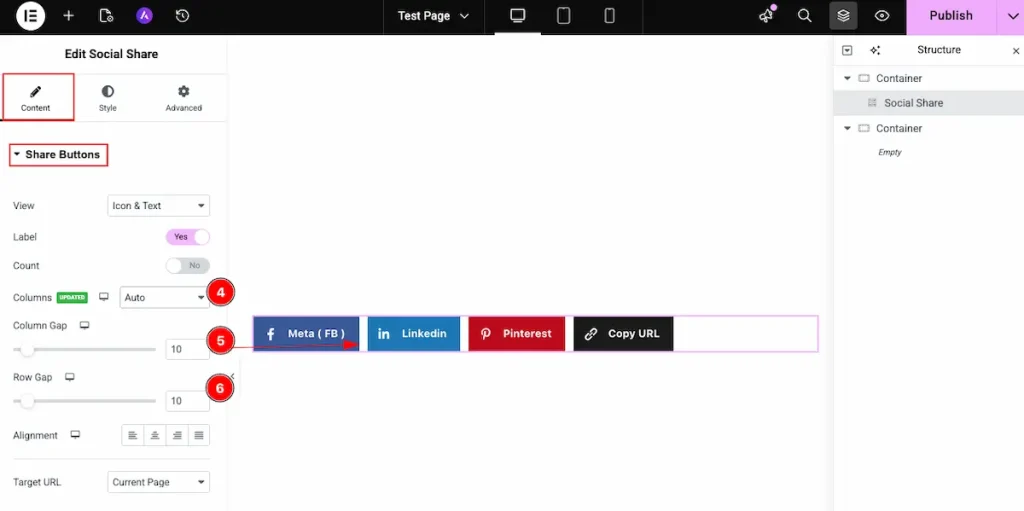This screenshot has height=511, width=1024.
Task: Select the first Container tree item
Action: click(x=929, y=78)
